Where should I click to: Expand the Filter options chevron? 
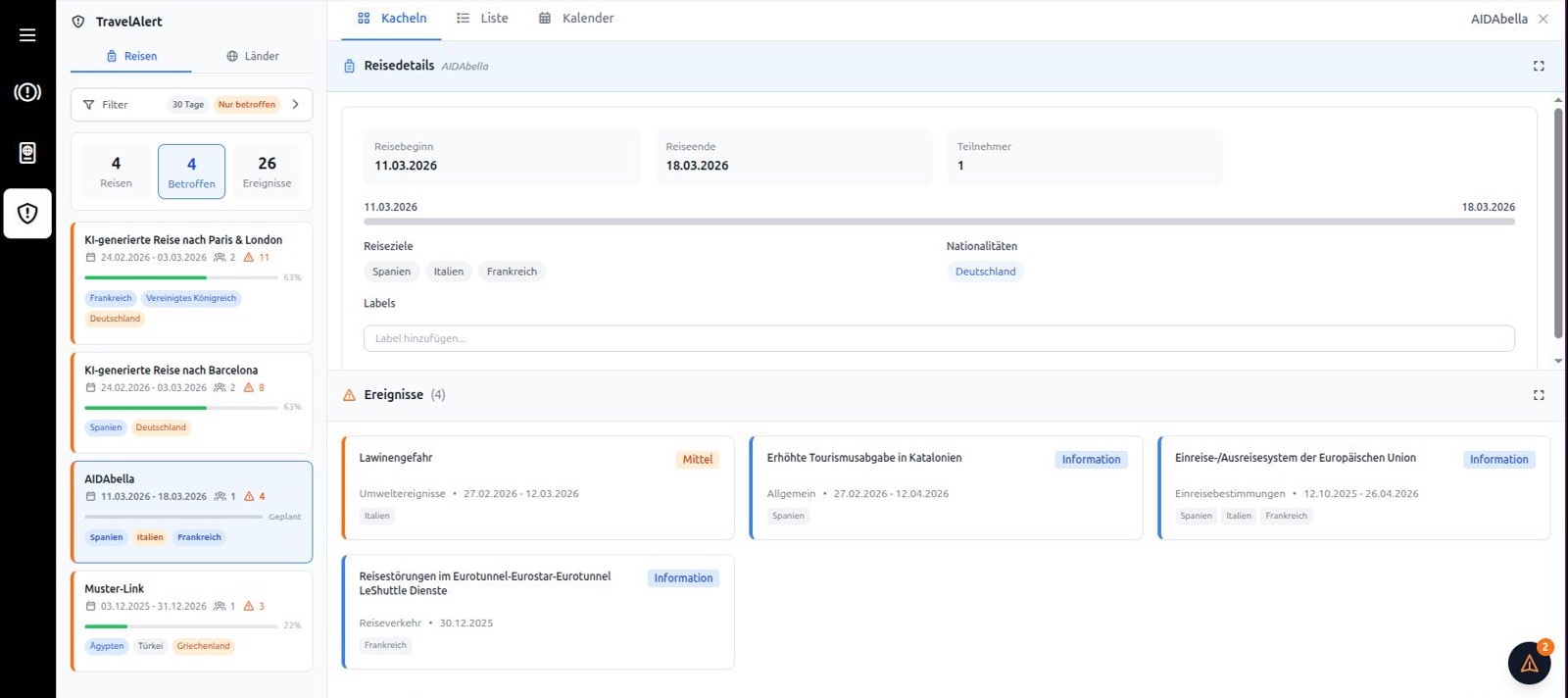point(295,105)
